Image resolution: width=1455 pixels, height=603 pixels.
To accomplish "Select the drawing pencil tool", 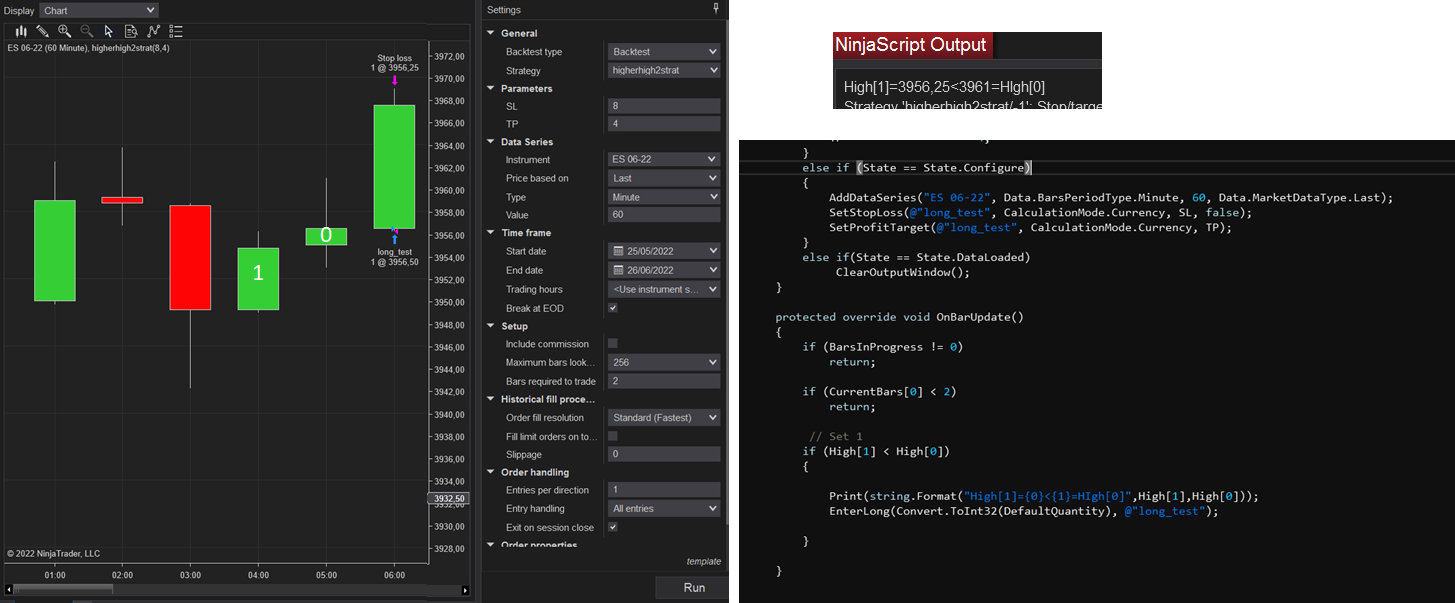I will (42, 31).
